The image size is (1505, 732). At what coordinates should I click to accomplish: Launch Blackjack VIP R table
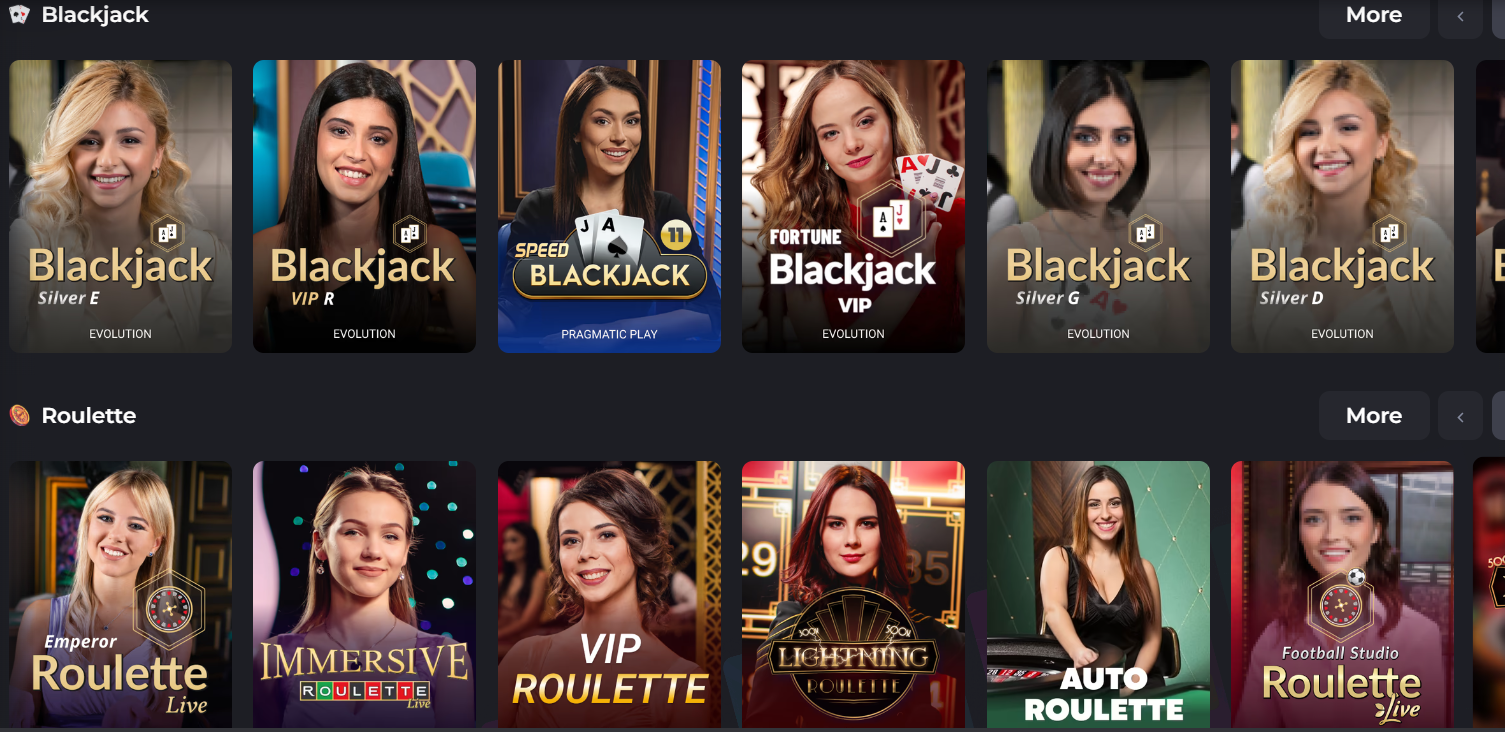pyautogui.click(x=364, y=206)
